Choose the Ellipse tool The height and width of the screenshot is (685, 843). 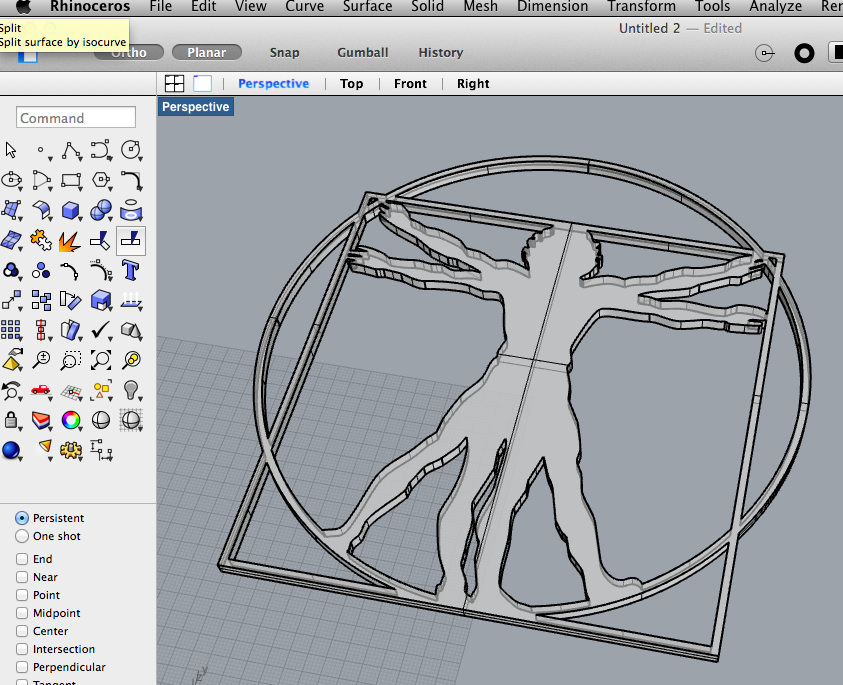(12, 180)
